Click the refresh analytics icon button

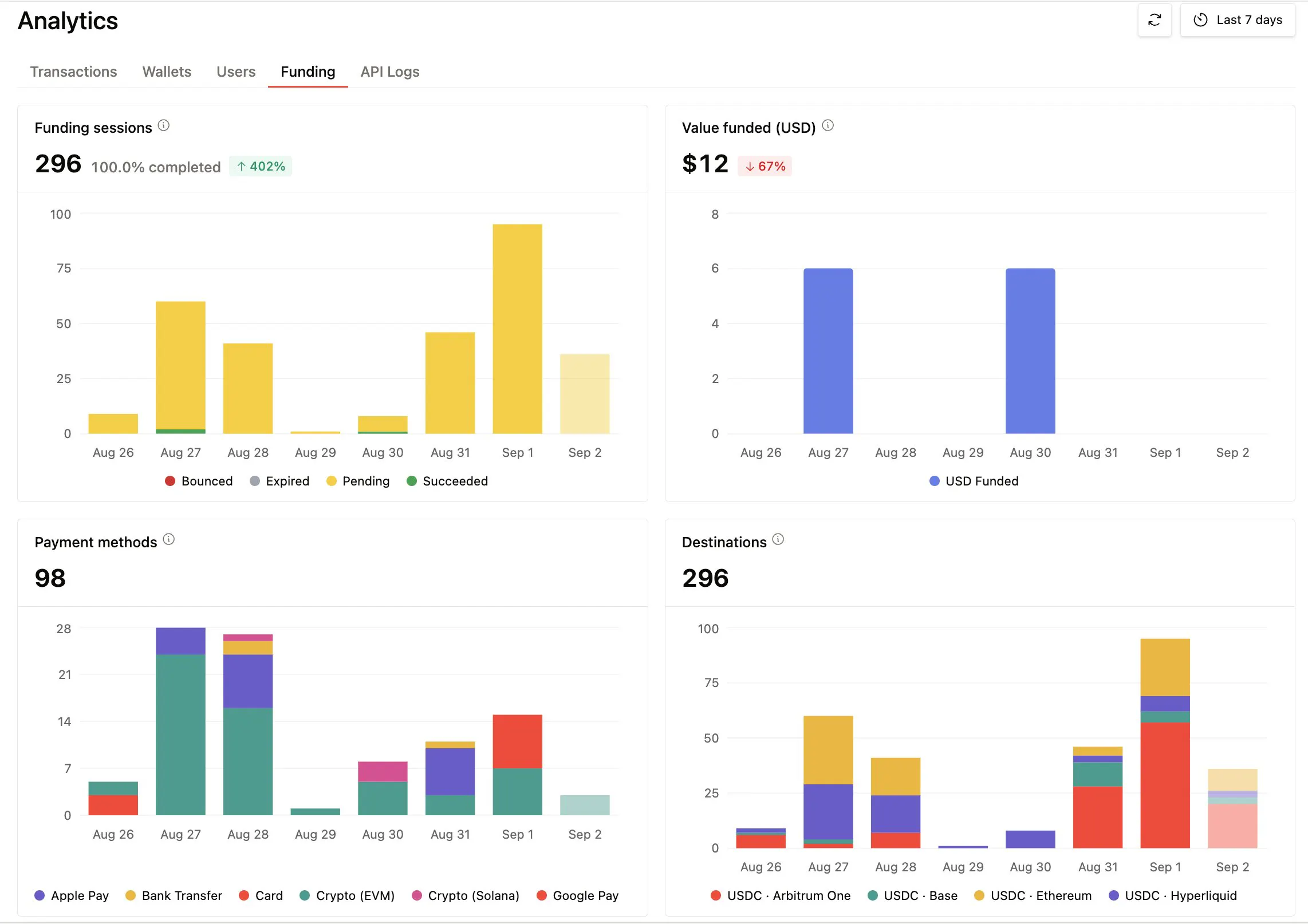[1154, 20]
